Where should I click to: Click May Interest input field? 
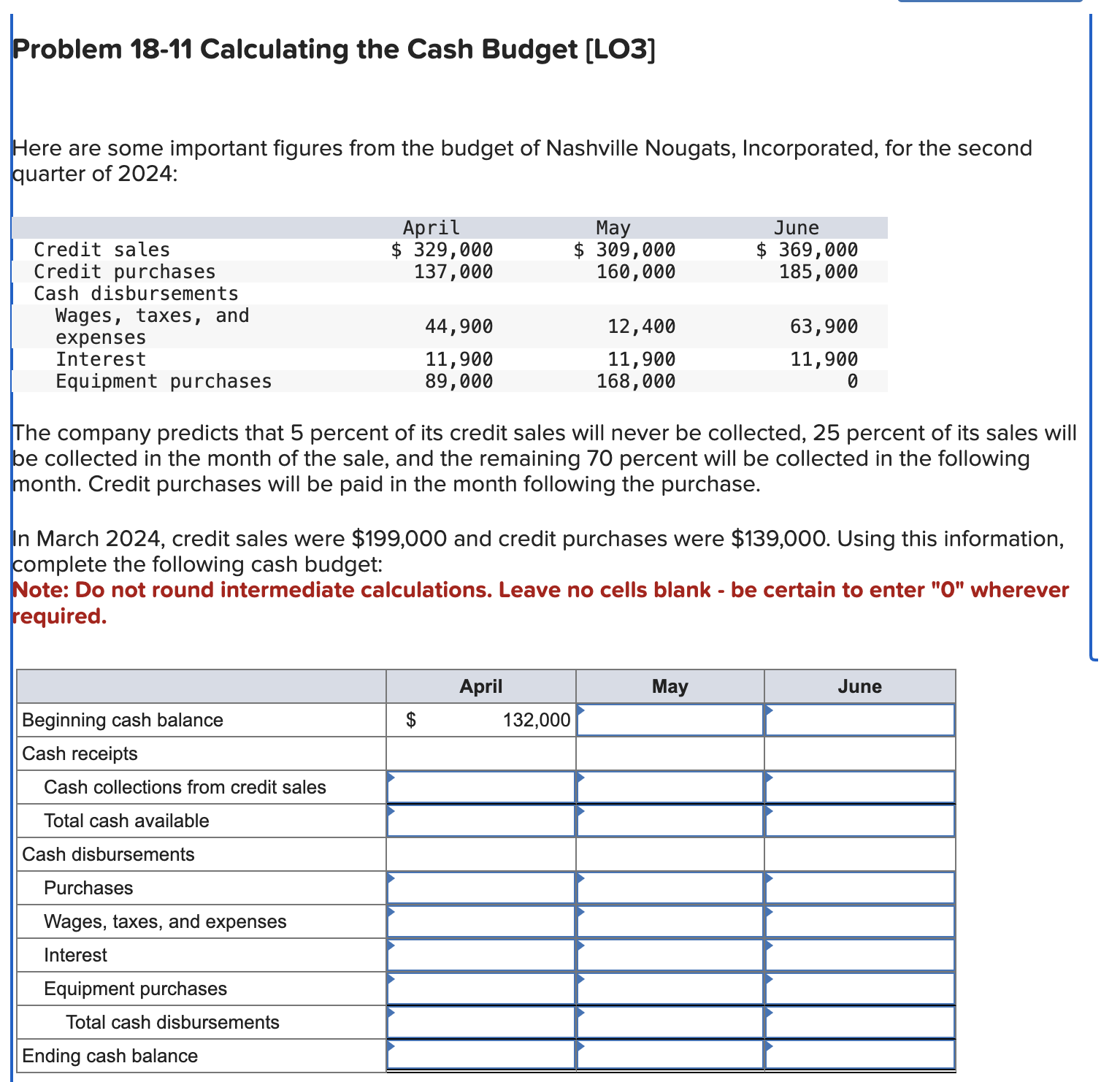point(670,955)
